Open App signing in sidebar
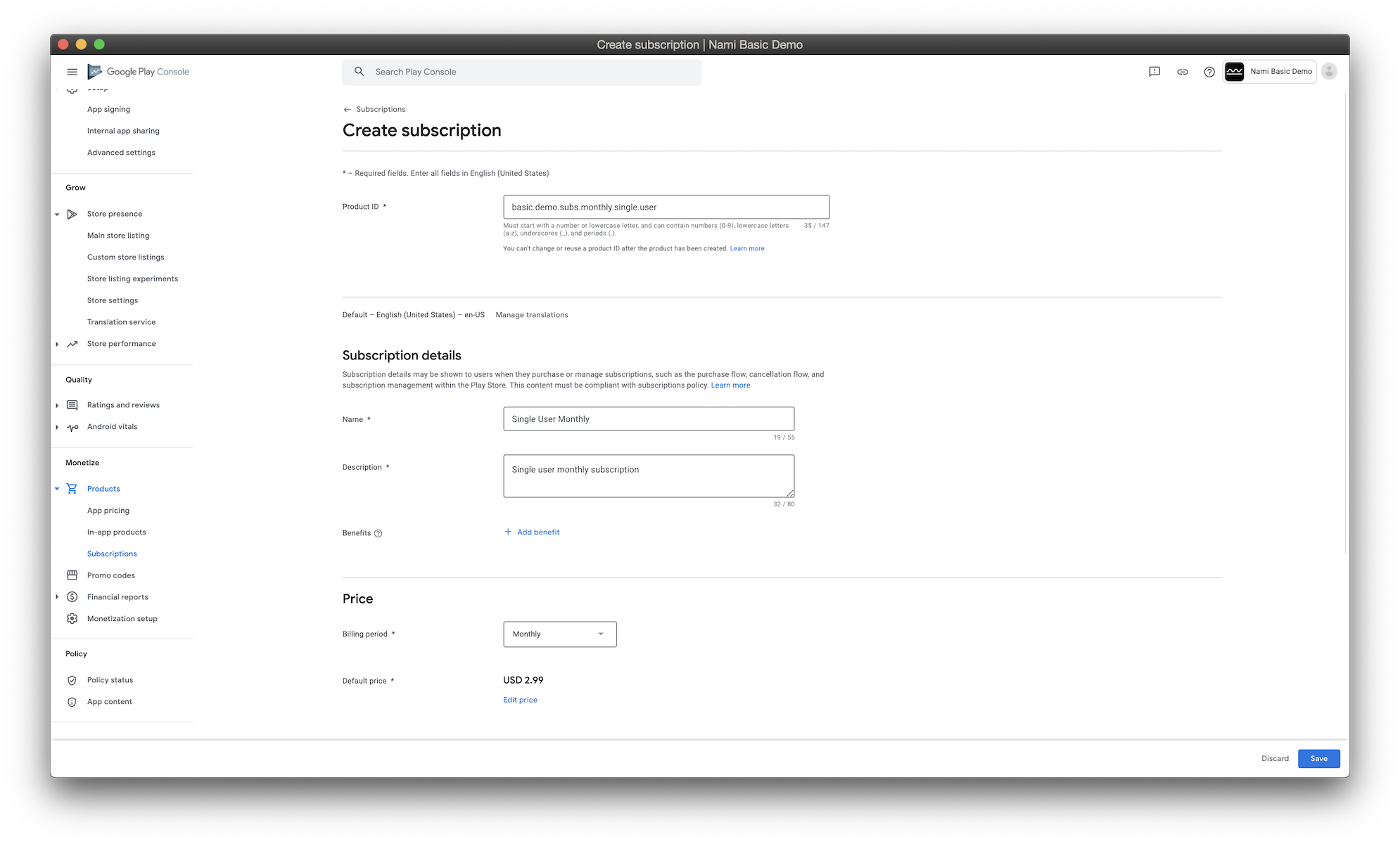1400x844 pixels. [108, 110]
